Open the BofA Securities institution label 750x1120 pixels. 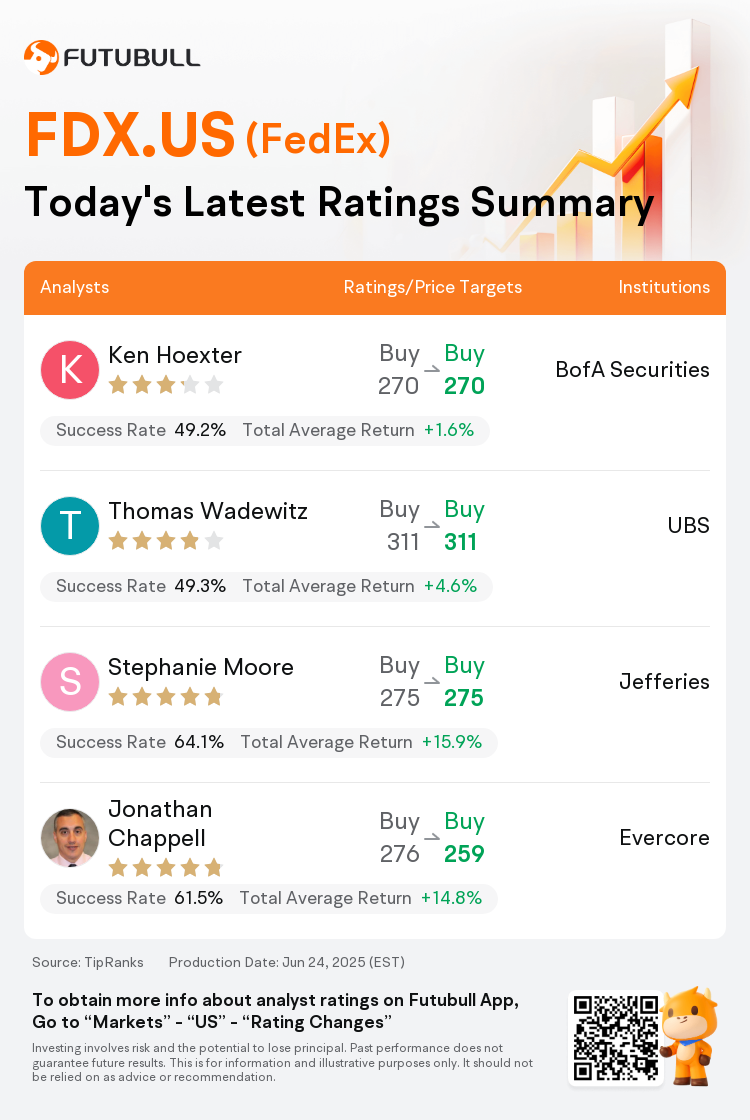(633, 369)
